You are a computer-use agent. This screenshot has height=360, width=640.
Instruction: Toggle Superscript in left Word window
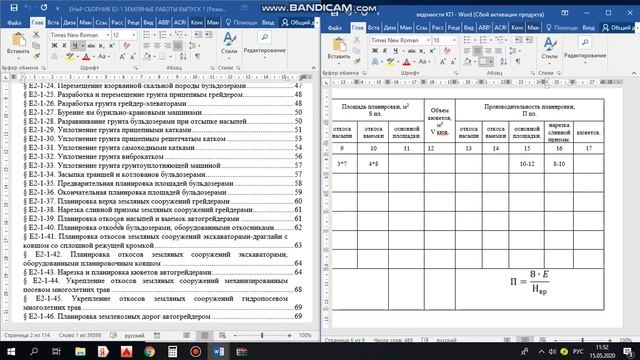(x=111, y=46)
